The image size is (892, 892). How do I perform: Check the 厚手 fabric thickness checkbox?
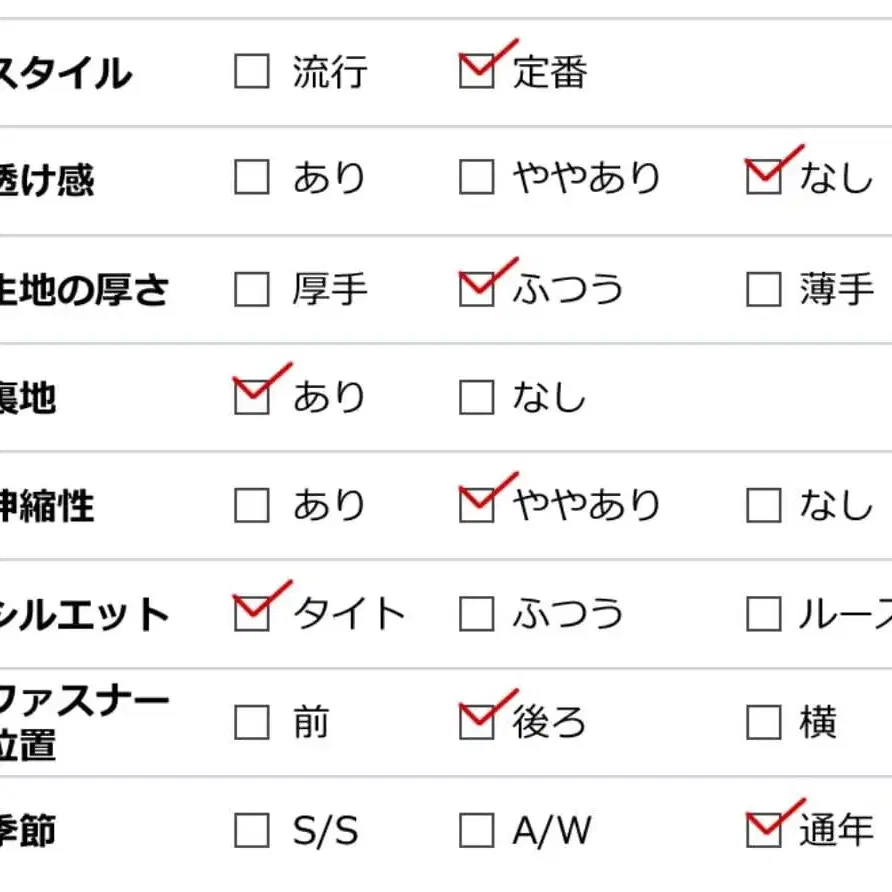[x=251, y=290]
